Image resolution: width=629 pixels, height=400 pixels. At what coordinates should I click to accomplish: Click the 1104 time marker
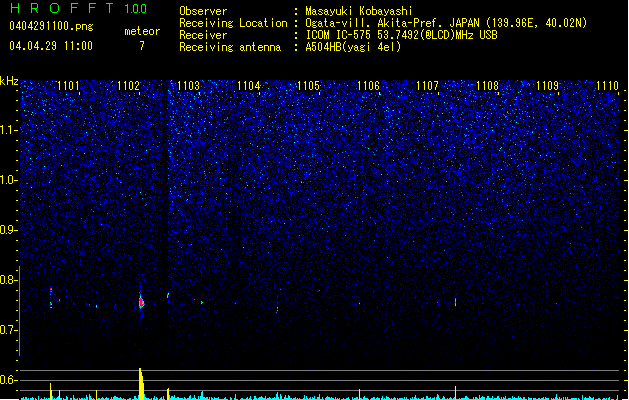coord(248,86)
